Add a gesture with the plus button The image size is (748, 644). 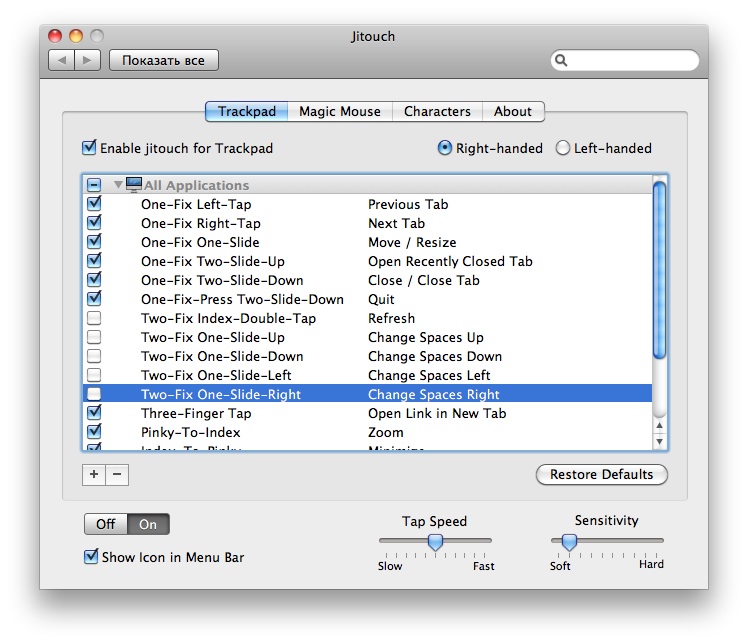pos(94,475)
